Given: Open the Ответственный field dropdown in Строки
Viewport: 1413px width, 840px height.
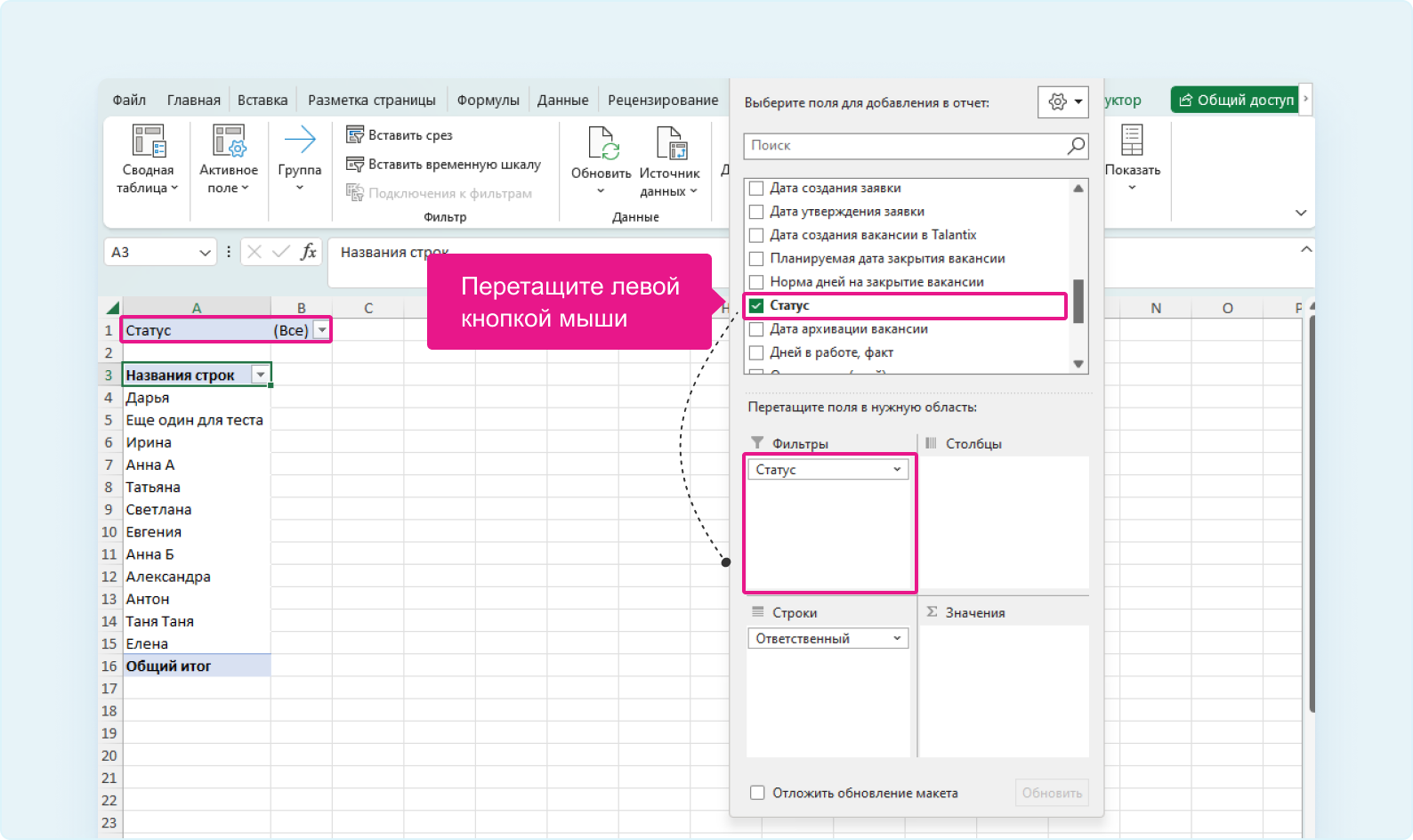Looking at the screenshot, I should [897, 639].
